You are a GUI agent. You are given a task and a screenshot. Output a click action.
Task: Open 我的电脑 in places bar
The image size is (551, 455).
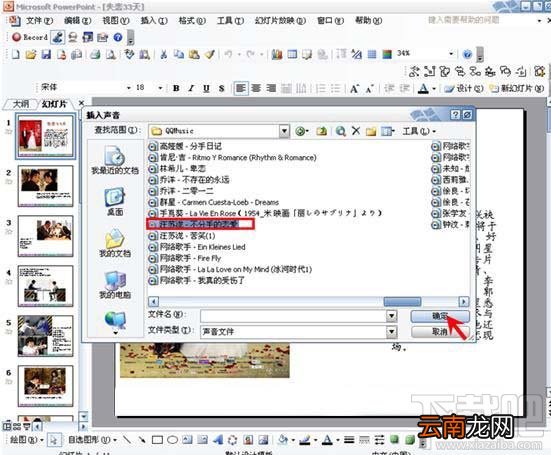(115, 285)
